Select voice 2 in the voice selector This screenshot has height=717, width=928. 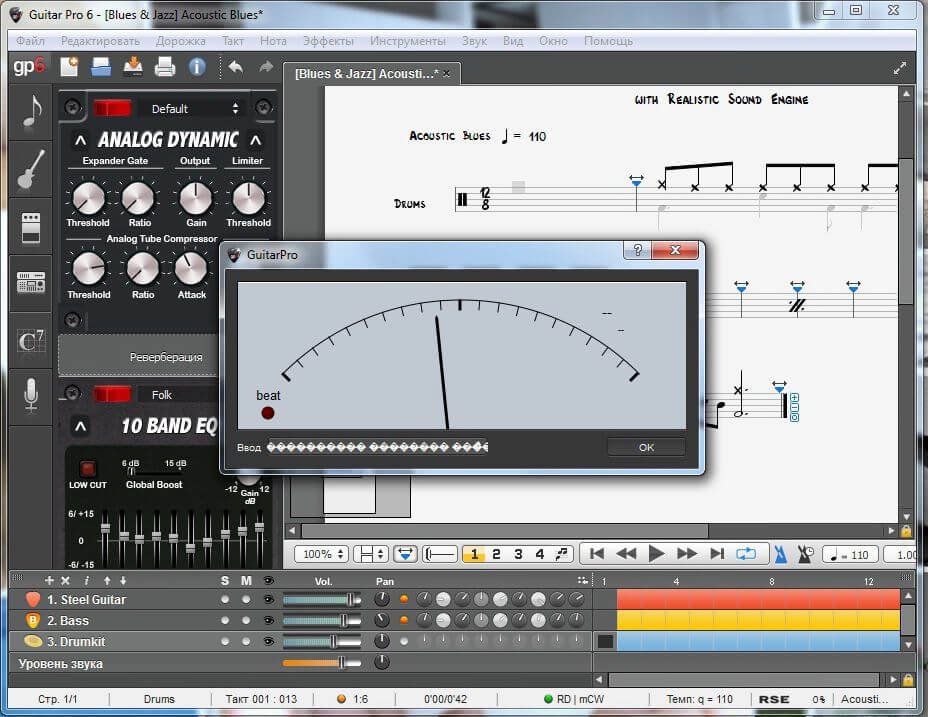coord(496,554)
